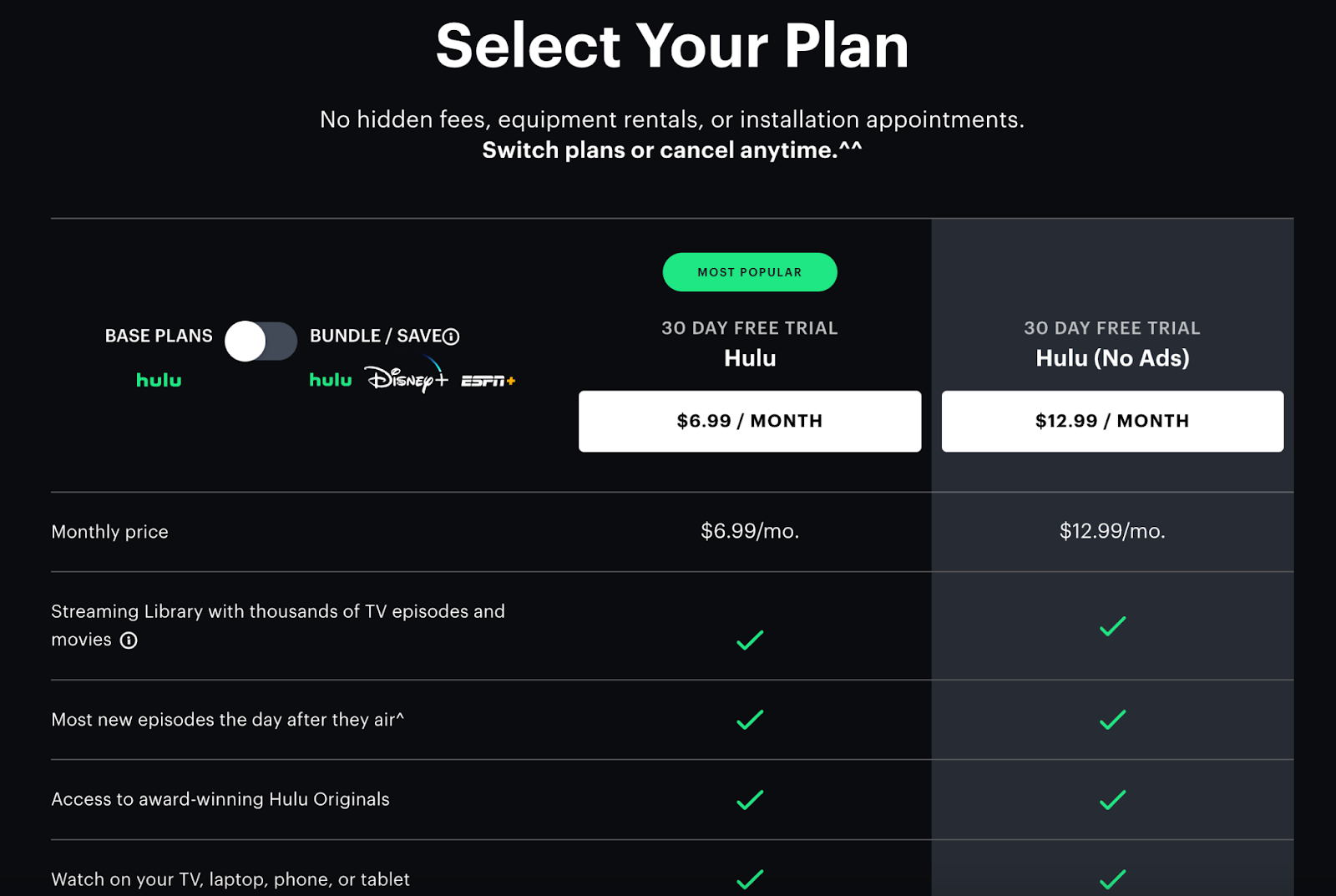
Task: Click the No Ads Hulu Originals checkmark
Action: 1112,800
